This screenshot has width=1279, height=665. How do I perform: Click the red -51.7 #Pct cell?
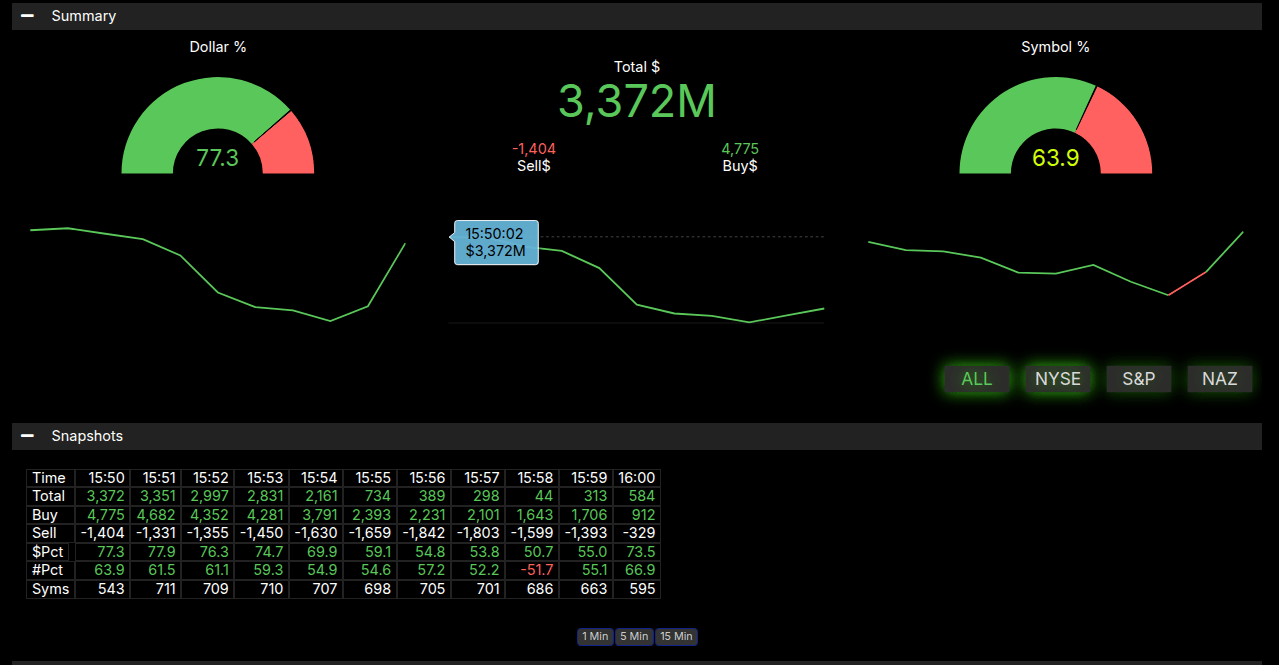pos(534,569)
